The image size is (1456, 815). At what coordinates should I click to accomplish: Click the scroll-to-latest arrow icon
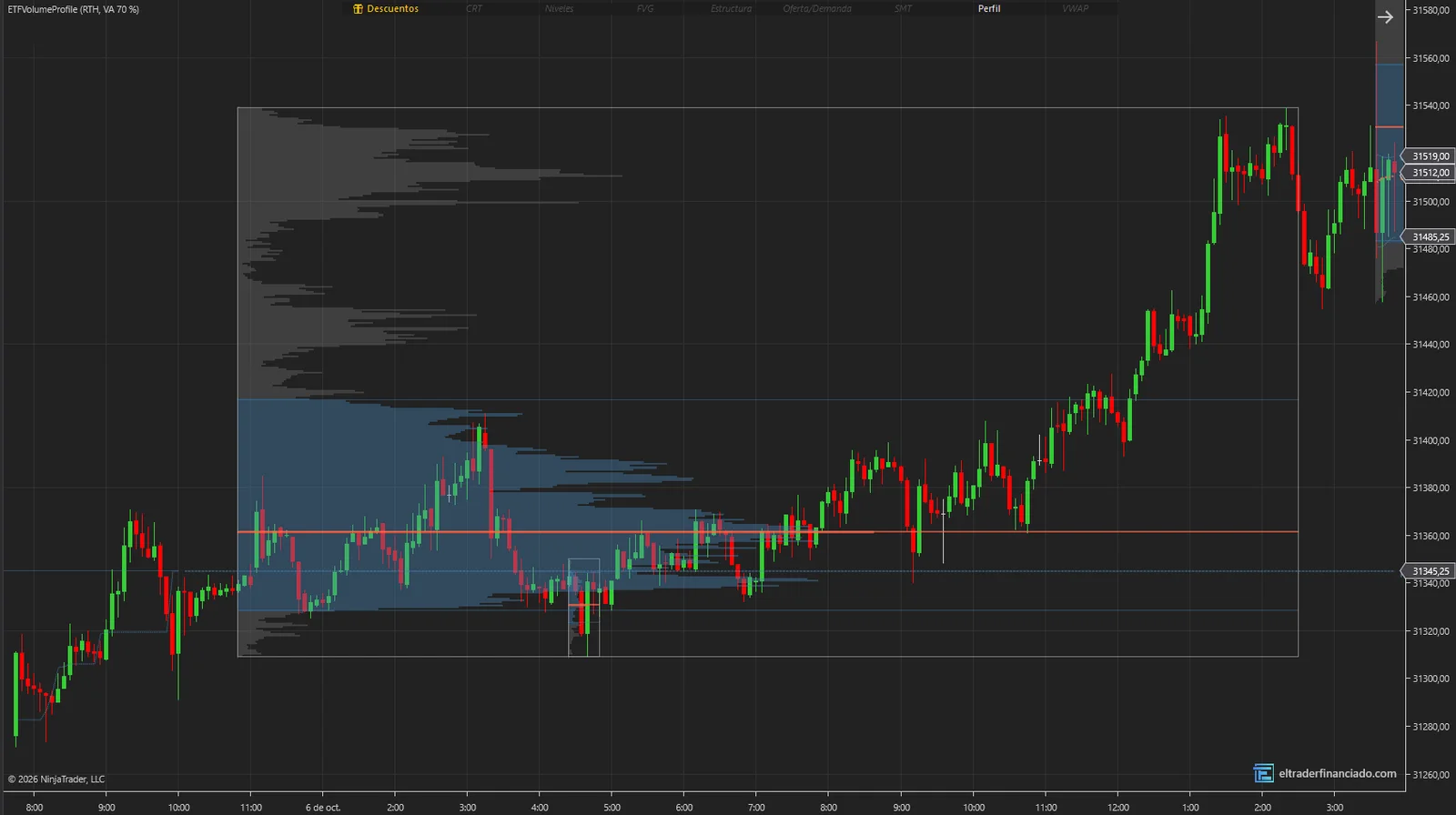tap(1385, 17)
